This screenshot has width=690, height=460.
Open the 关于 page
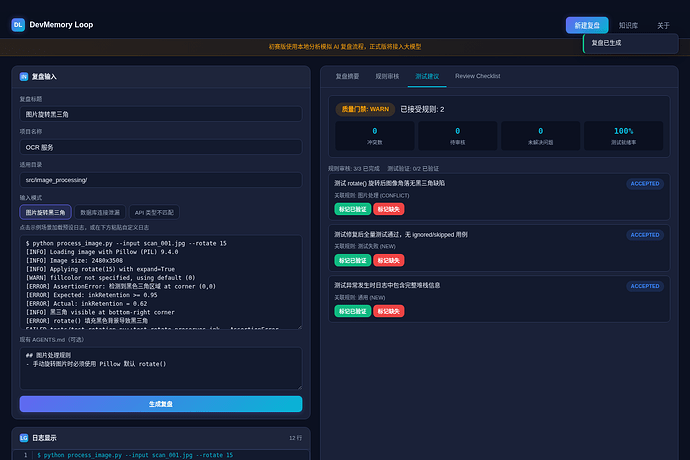click(x=663, y=26)
